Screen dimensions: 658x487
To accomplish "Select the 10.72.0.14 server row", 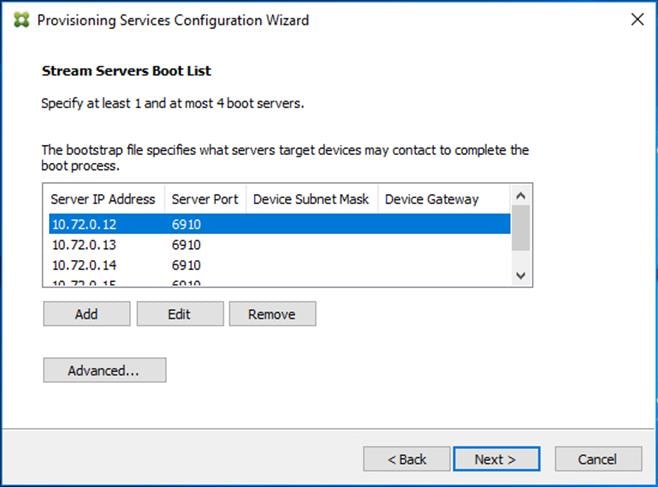I will [x=279, y=265].
